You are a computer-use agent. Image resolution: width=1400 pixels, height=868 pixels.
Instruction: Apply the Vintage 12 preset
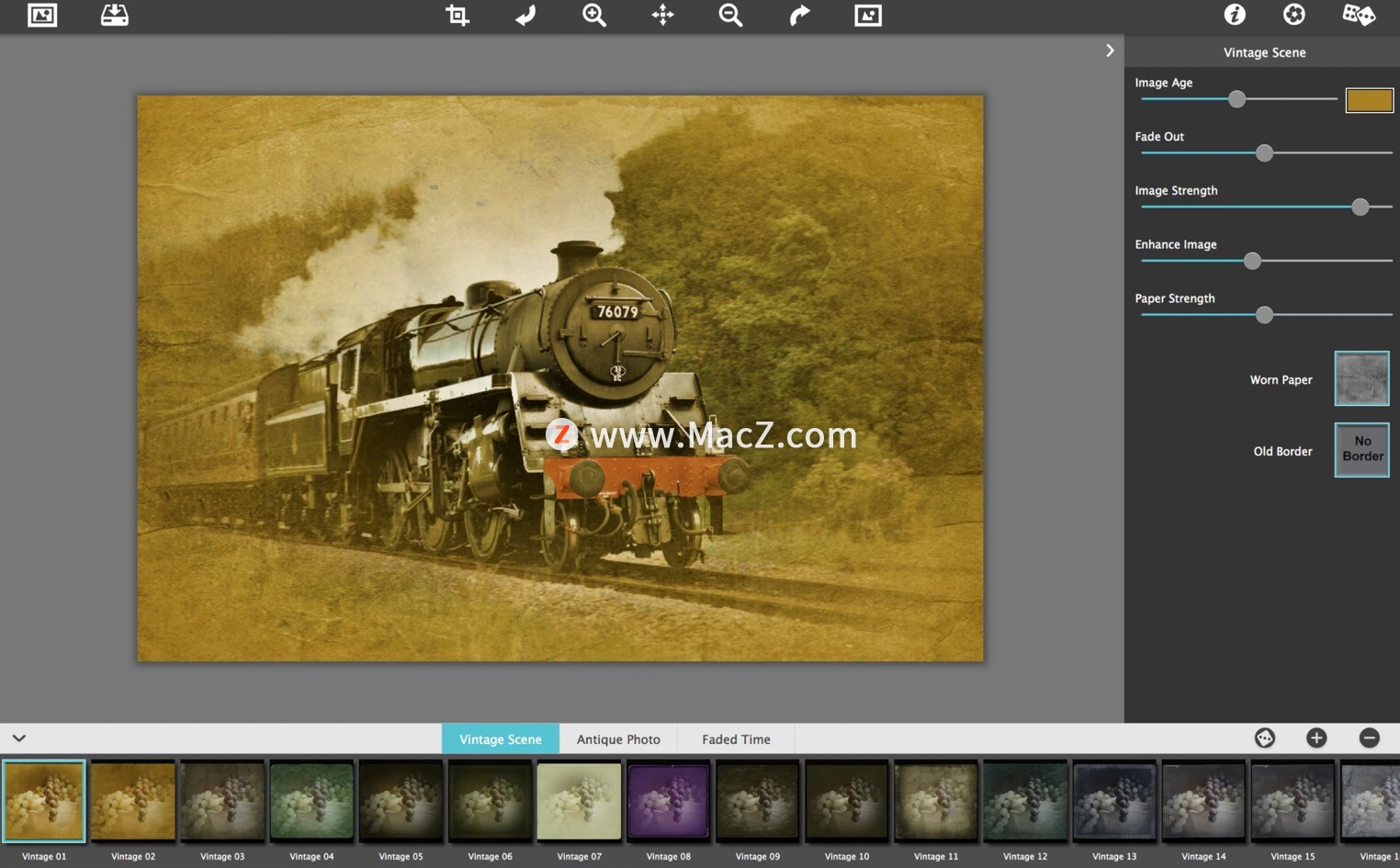pyautogui.click(x=1024, y=801)
